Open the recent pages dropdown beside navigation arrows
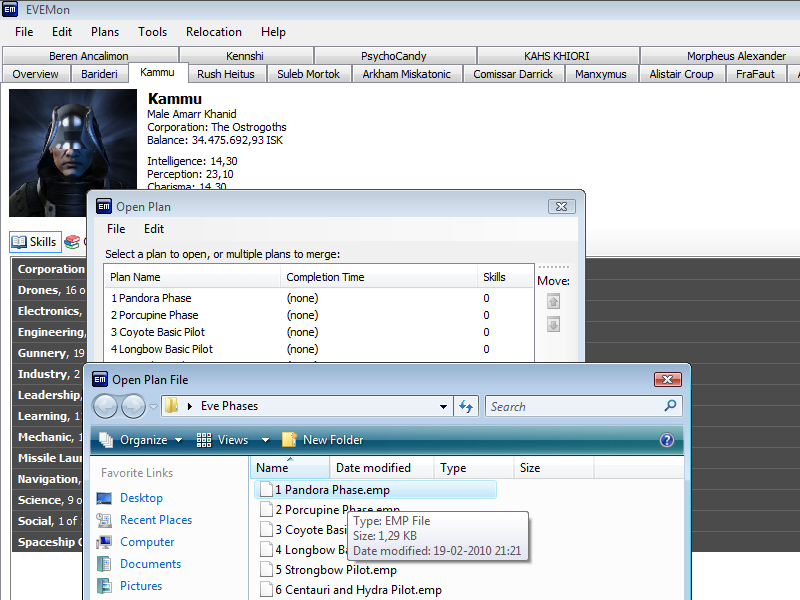The width and height of the screenshot is (800, 600). click(x=153, y=407)
